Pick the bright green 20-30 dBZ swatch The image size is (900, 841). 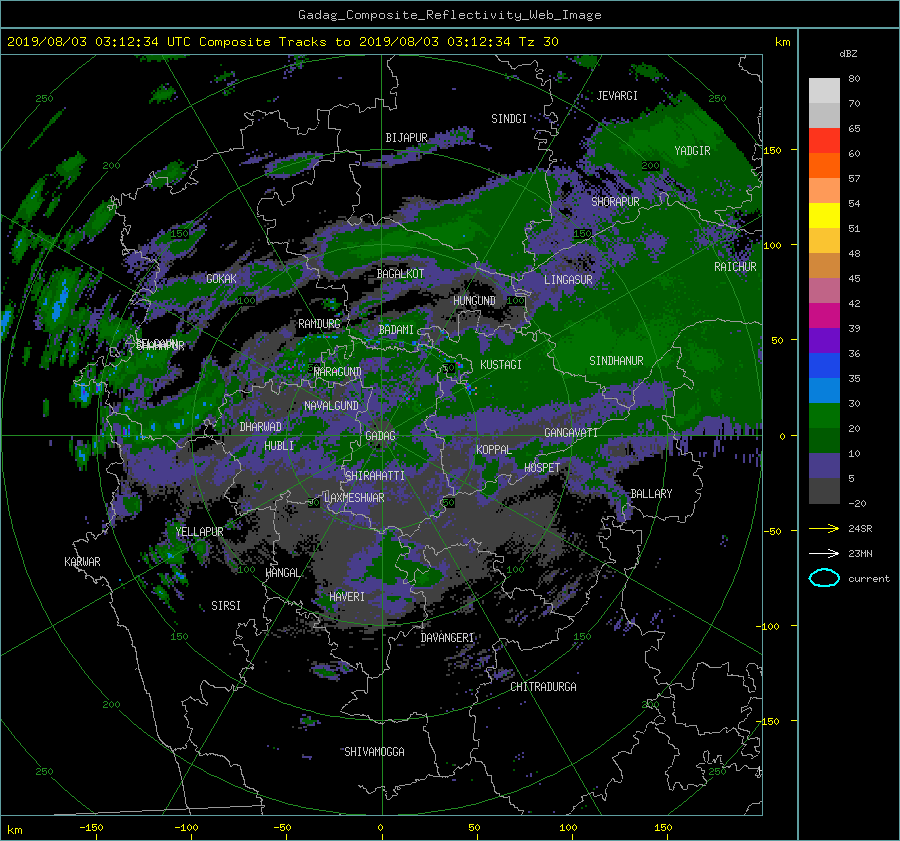pos(824,416)
